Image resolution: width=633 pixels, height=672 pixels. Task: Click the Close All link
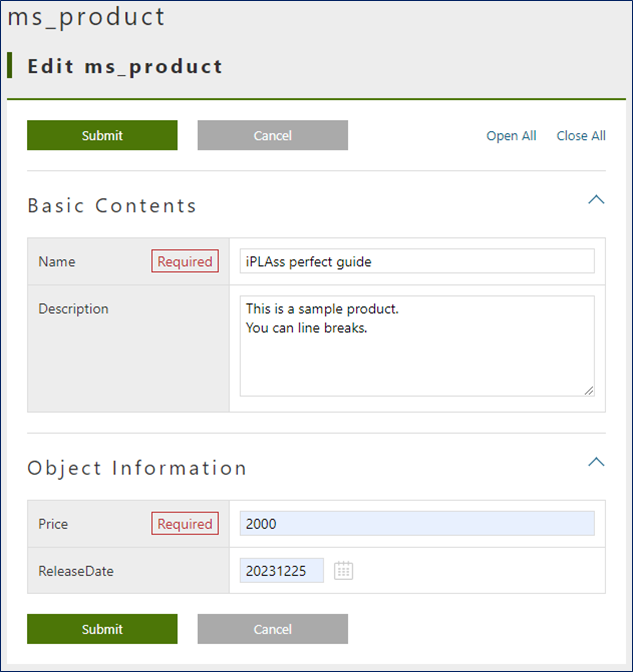coord(581,136)
